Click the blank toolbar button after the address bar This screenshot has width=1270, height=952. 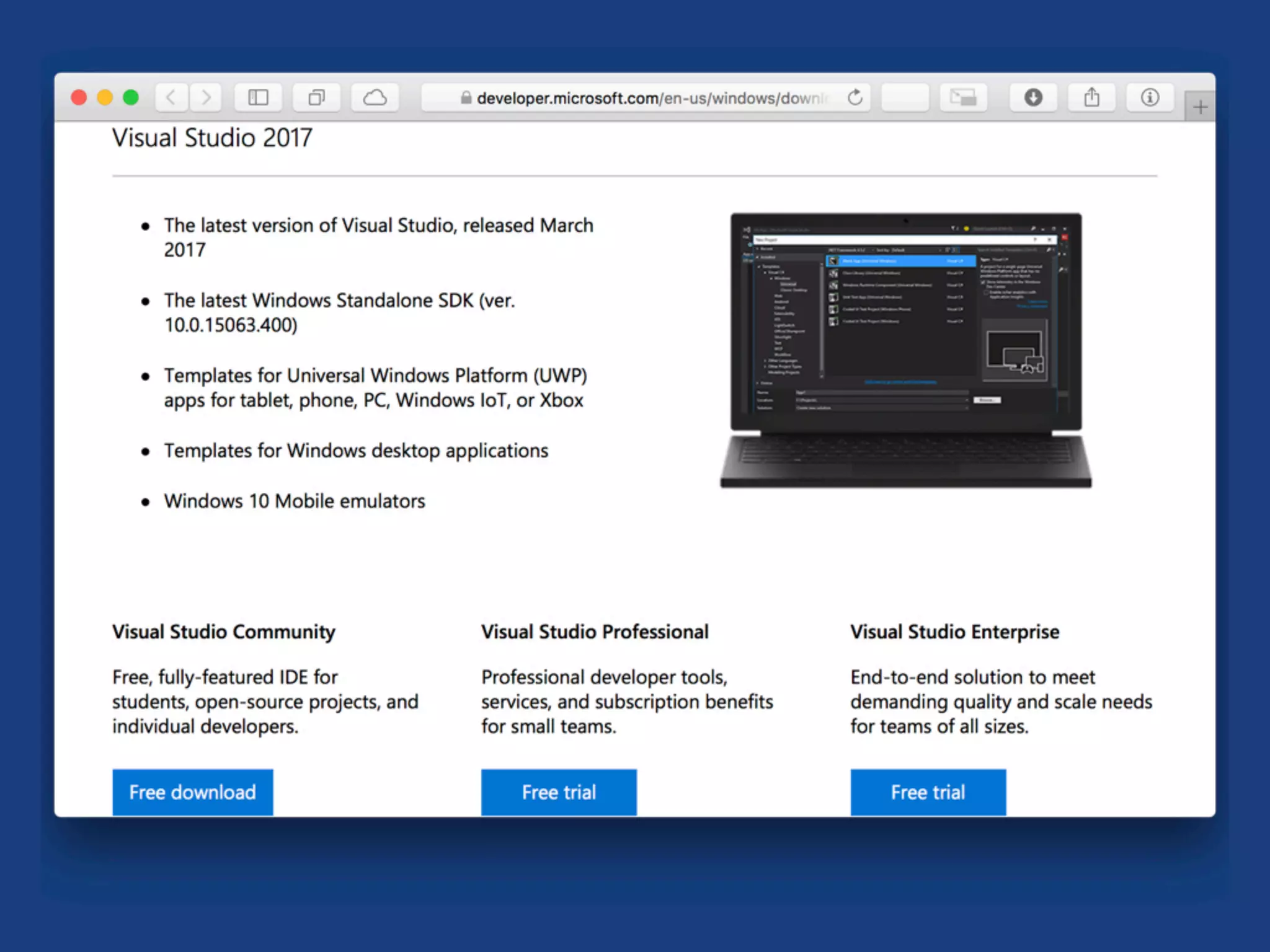click(905, 97)
